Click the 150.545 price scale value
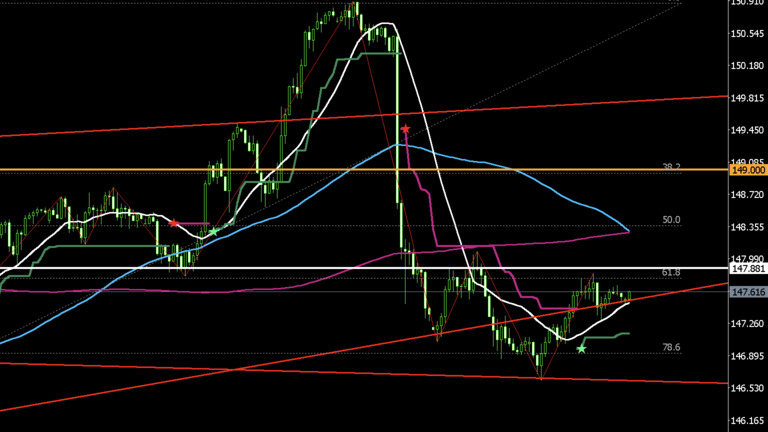Screen dimensions: 768x432 pos(747,34)
